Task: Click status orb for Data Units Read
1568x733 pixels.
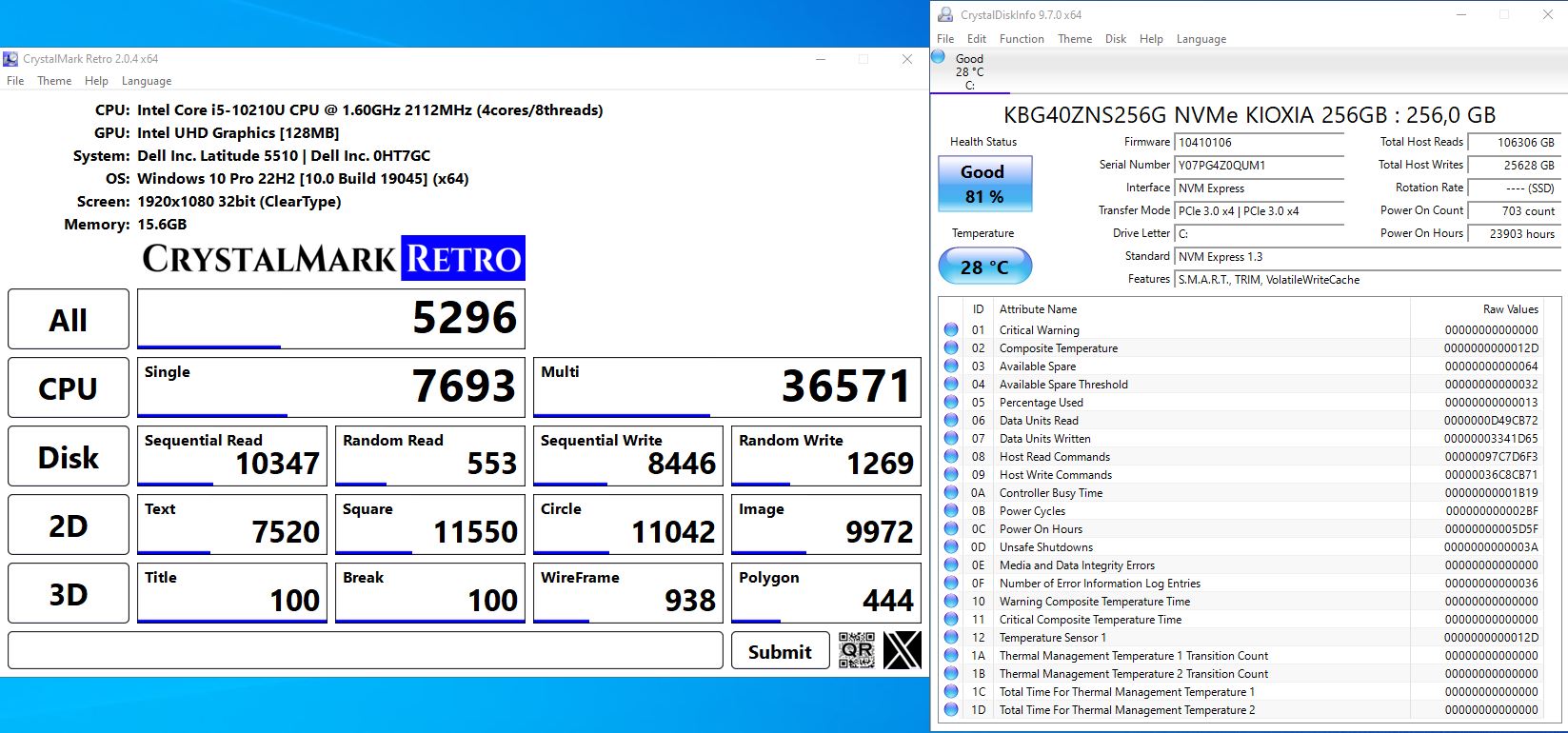Action: [951, 420]
